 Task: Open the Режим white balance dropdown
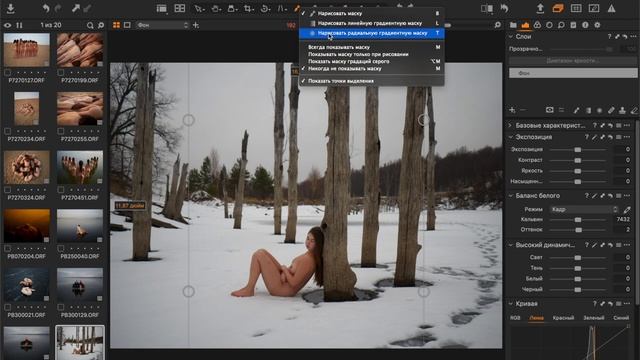(x=584, y=209)
